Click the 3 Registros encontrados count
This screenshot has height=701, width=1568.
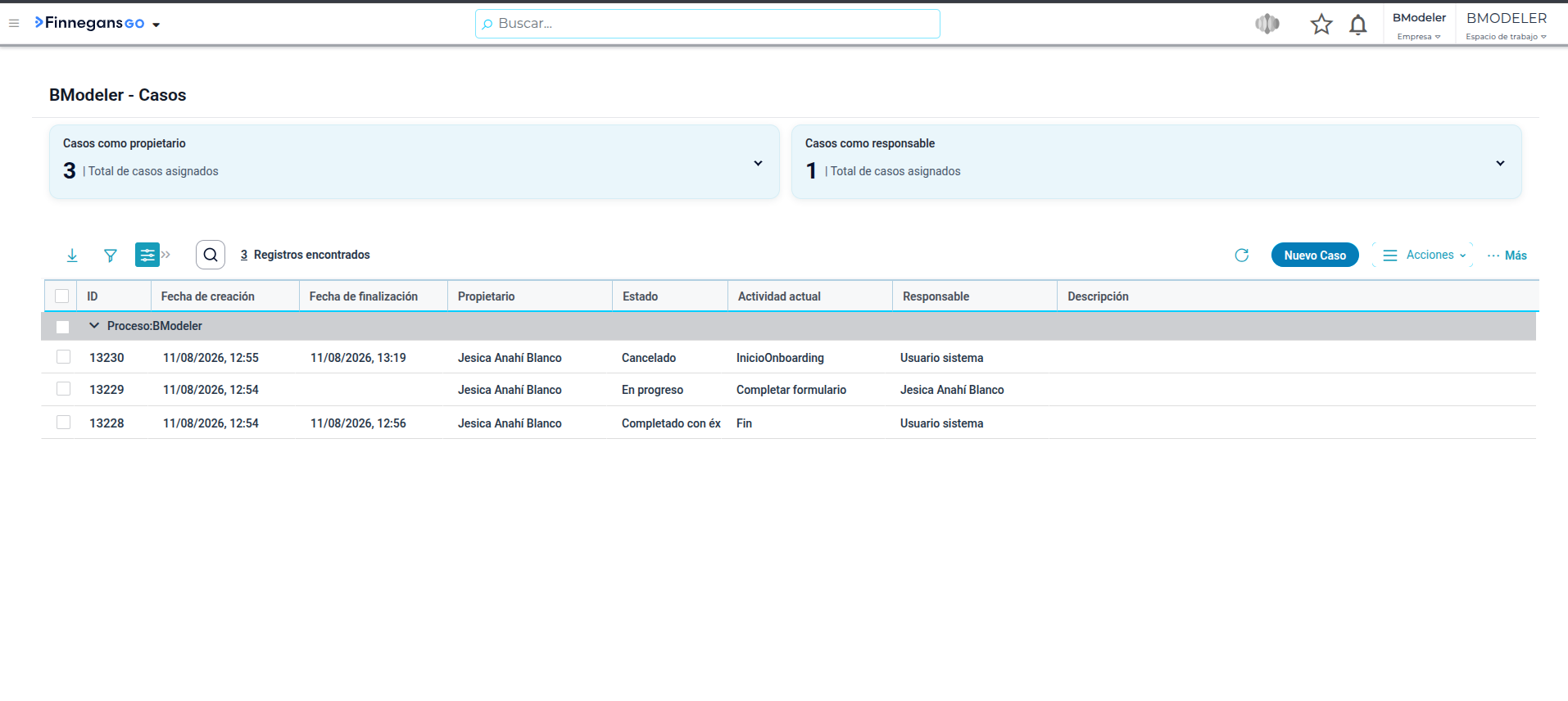(306, 255)
